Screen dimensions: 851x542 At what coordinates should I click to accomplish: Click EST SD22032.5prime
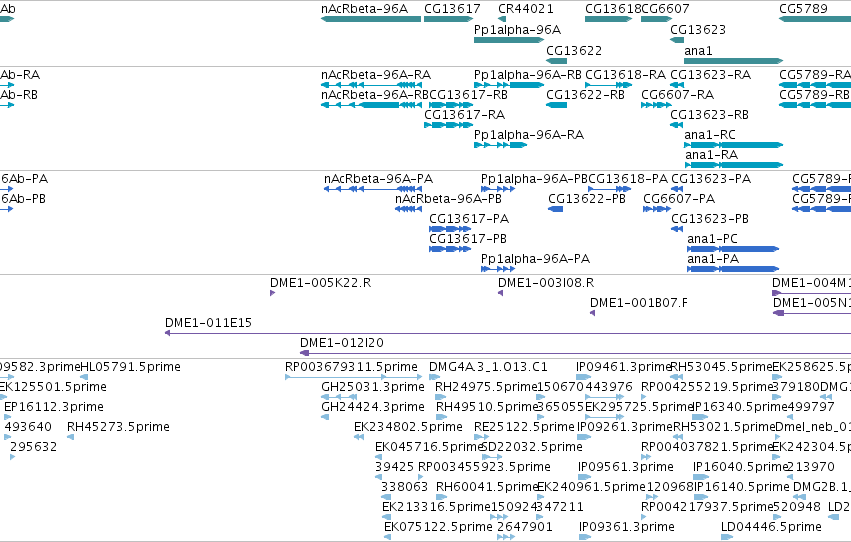492,457
